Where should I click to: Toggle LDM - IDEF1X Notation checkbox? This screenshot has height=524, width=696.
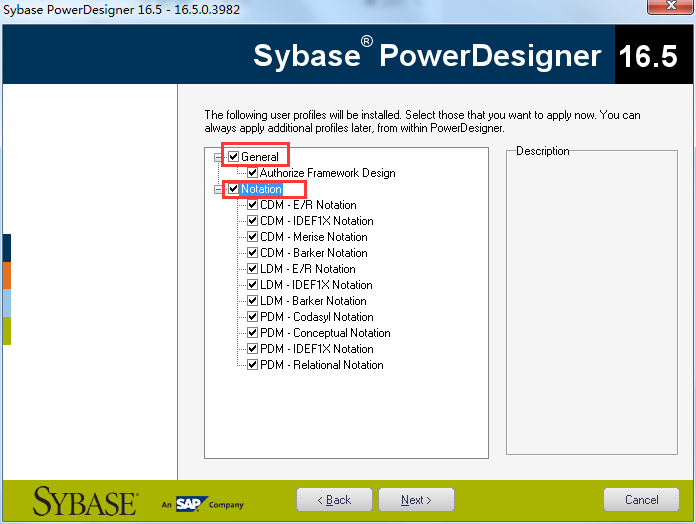coord(253,285)
